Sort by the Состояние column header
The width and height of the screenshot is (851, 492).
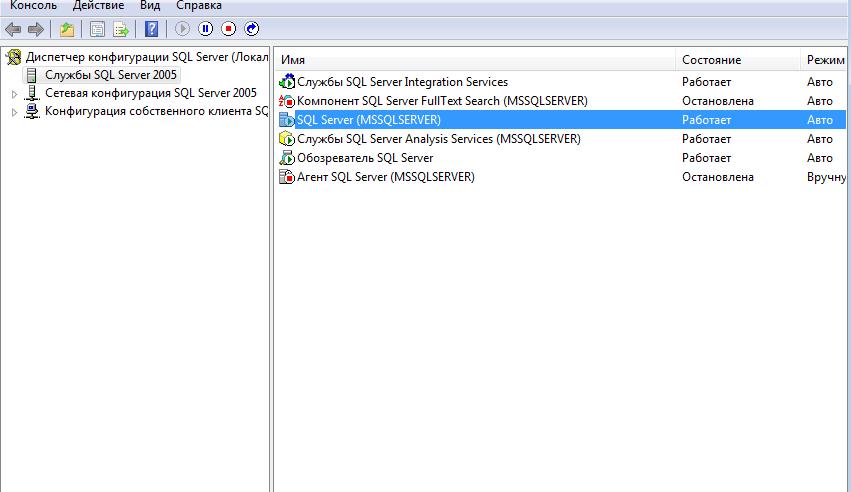pyautogui.click(x=738, y=60)
